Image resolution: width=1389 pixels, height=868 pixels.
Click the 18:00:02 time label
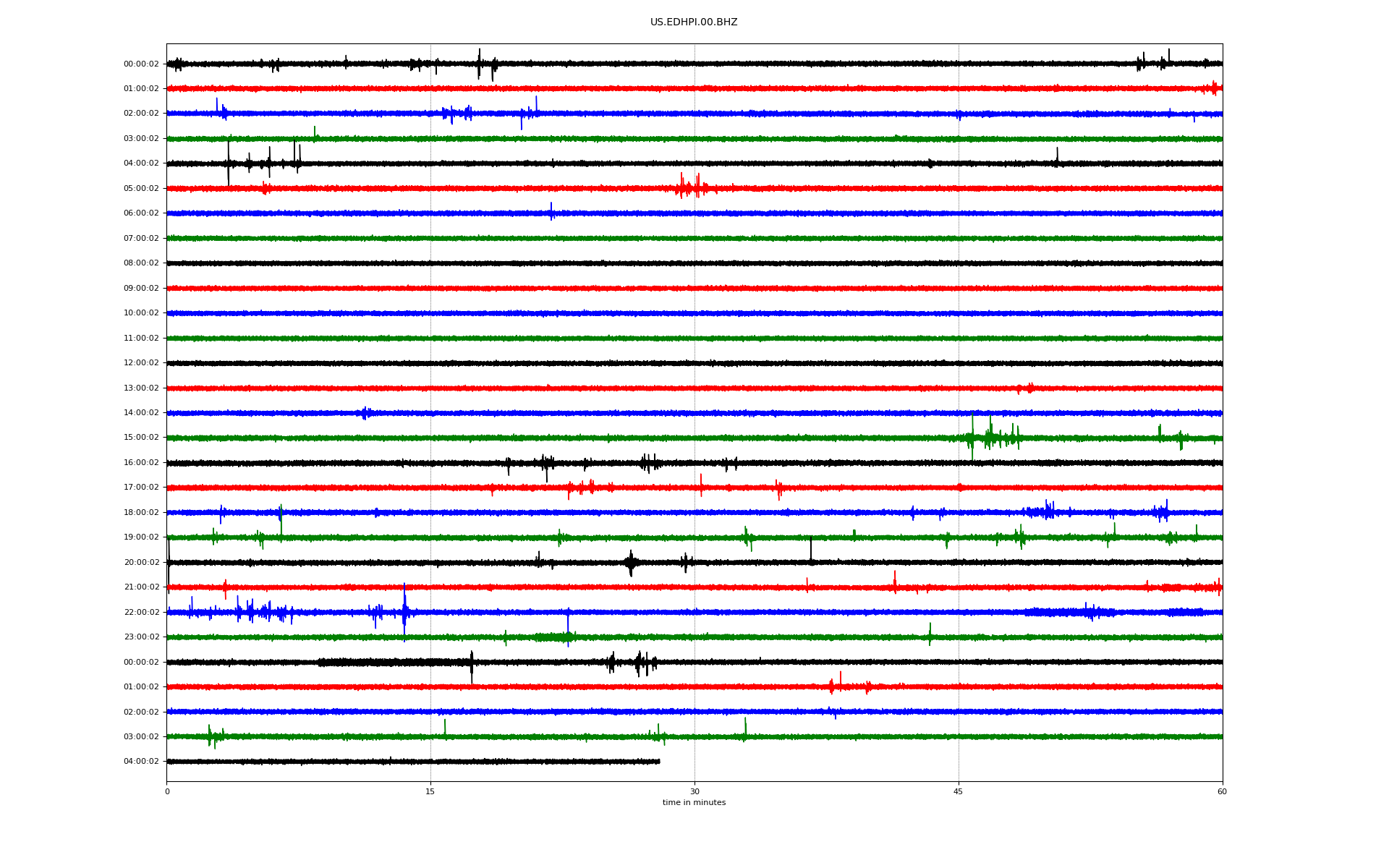click(141, 513)
